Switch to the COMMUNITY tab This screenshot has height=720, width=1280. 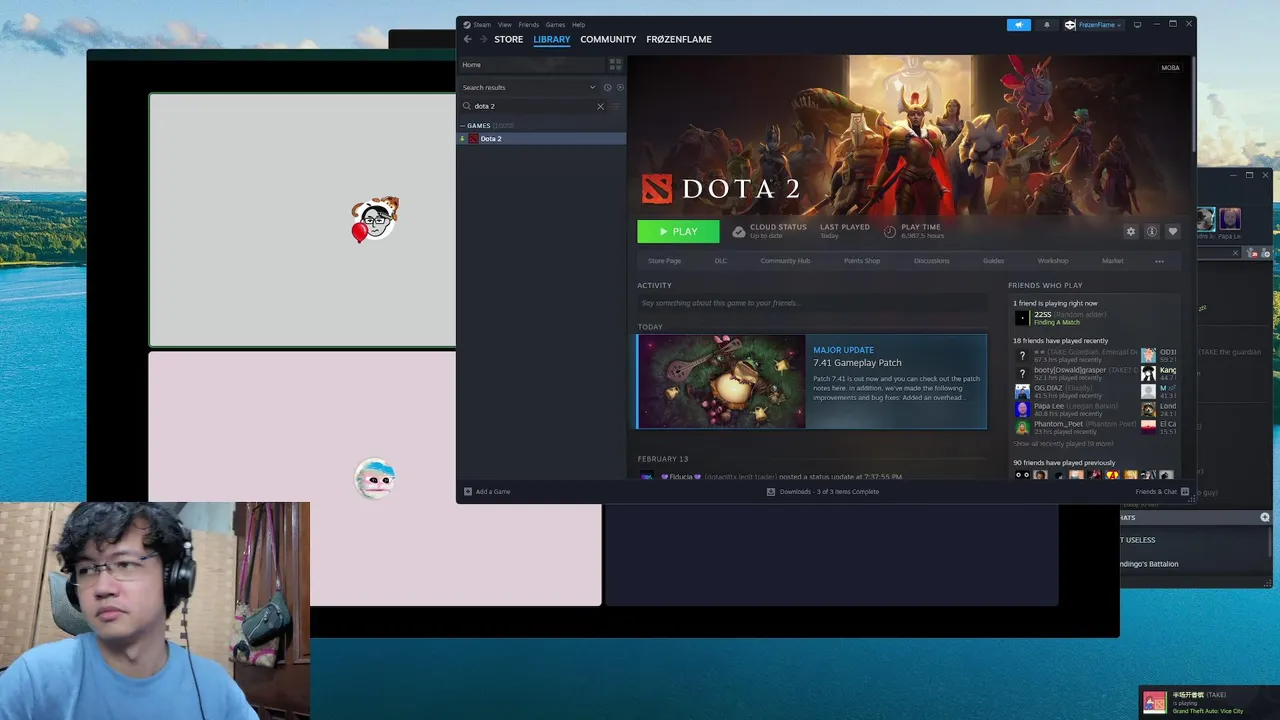coord(608,39)
